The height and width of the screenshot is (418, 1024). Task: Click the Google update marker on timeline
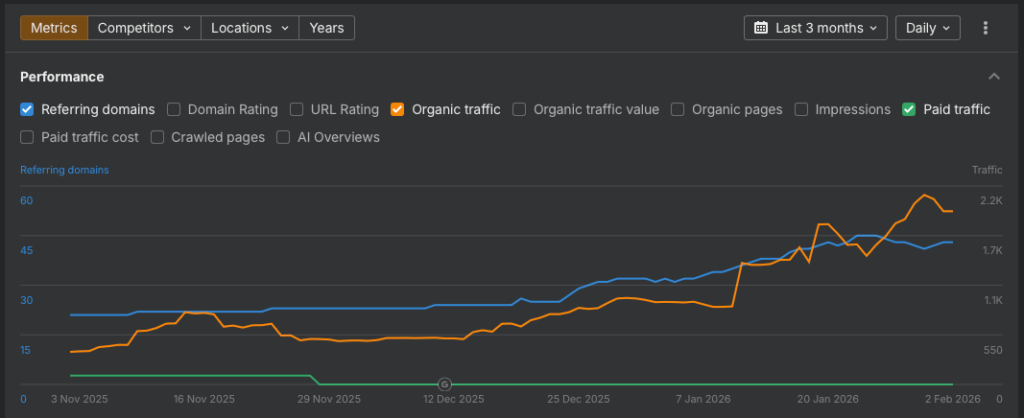[x=445, y=384]
